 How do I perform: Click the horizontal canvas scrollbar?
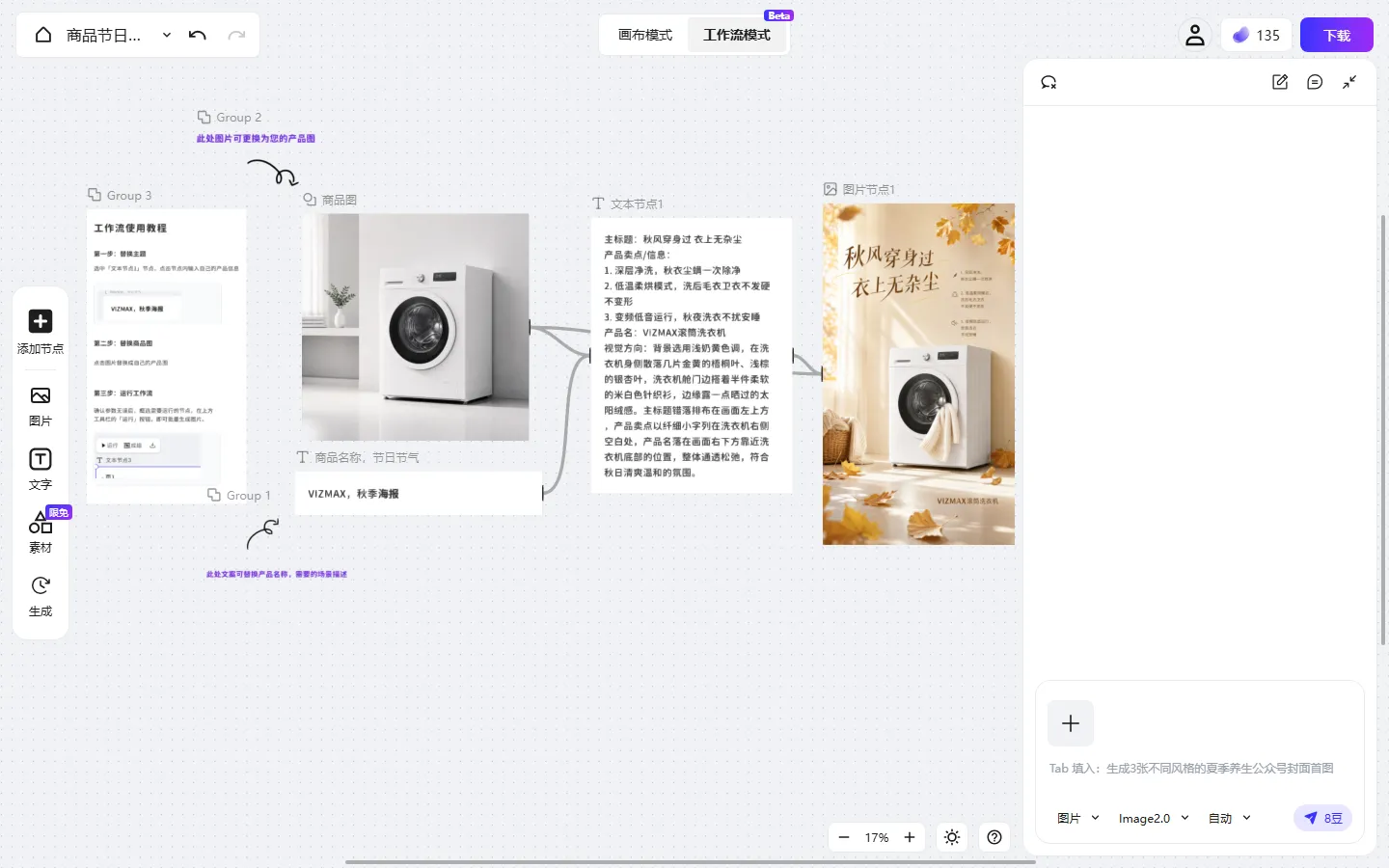point(691,862)
